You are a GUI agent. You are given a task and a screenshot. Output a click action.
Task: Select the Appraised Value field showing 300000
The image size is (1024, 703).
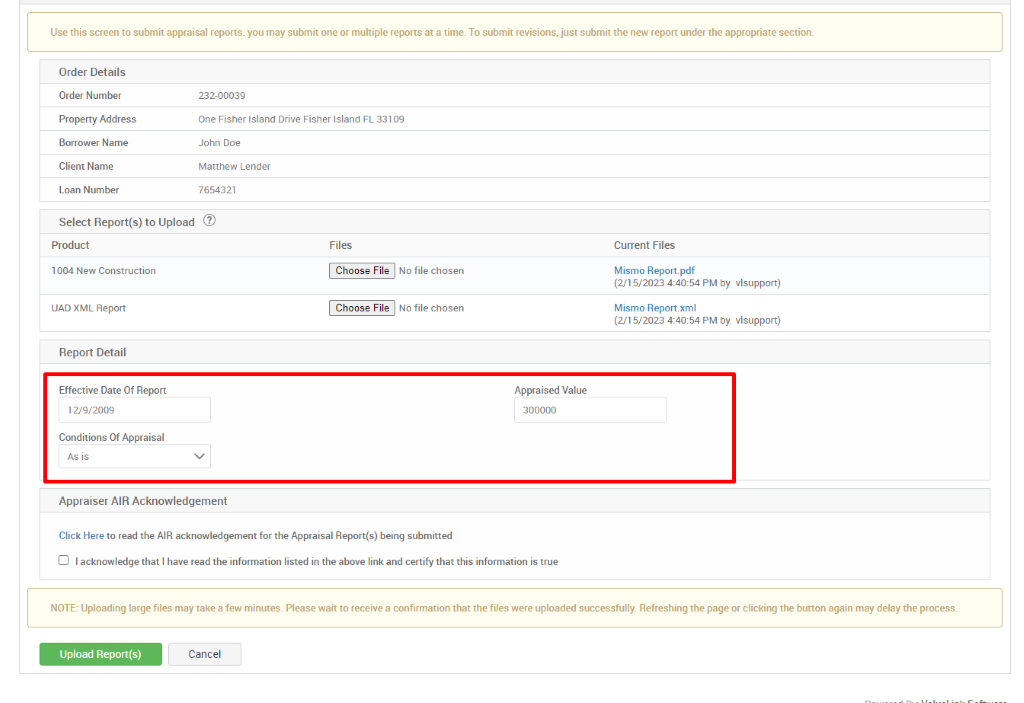coord(589,409)
